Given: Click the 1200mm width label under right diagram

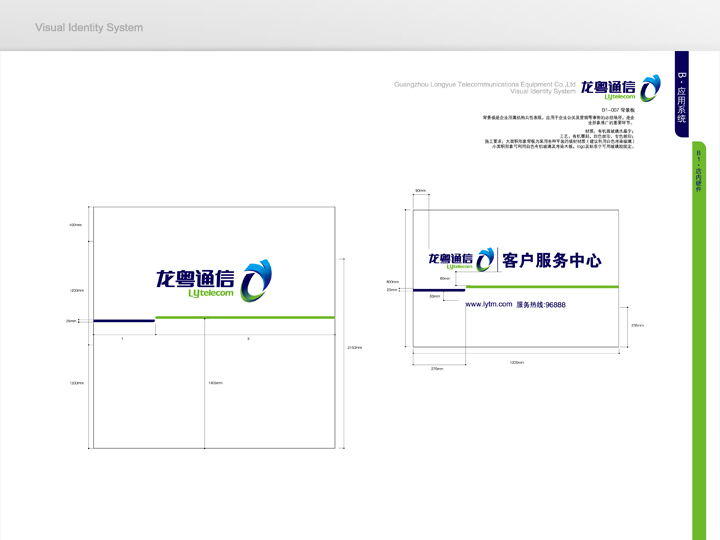Looking at the screenshot, I should click(x=517, y=363).
